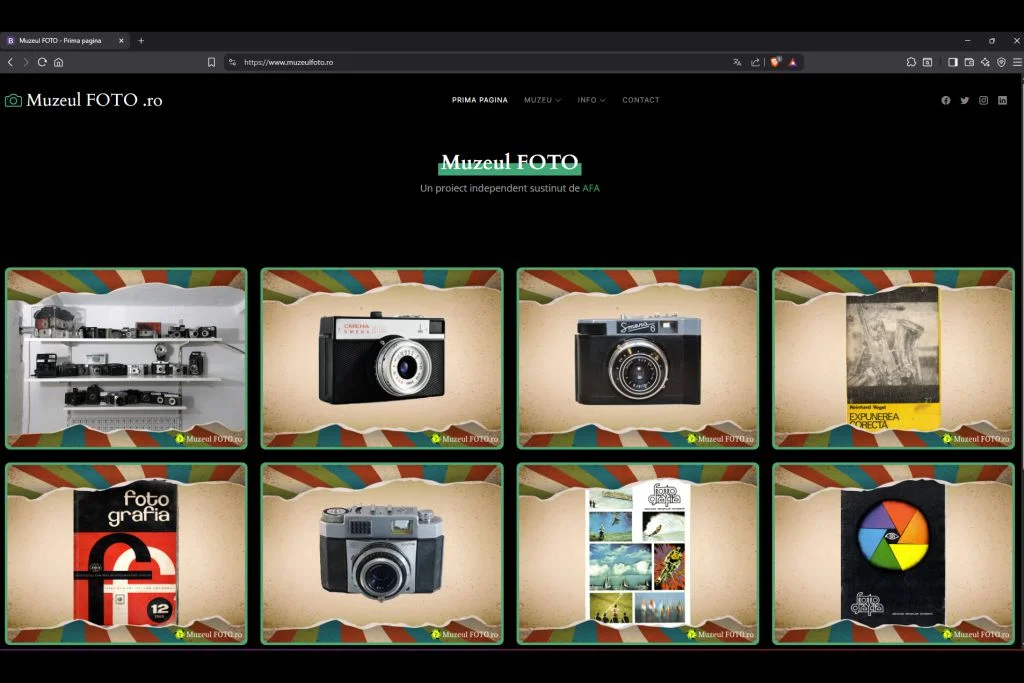The width and height of the screenshot is (1024, 683).
Task: Open the browser Extensions puzzle icon
Action: [911, 62]
